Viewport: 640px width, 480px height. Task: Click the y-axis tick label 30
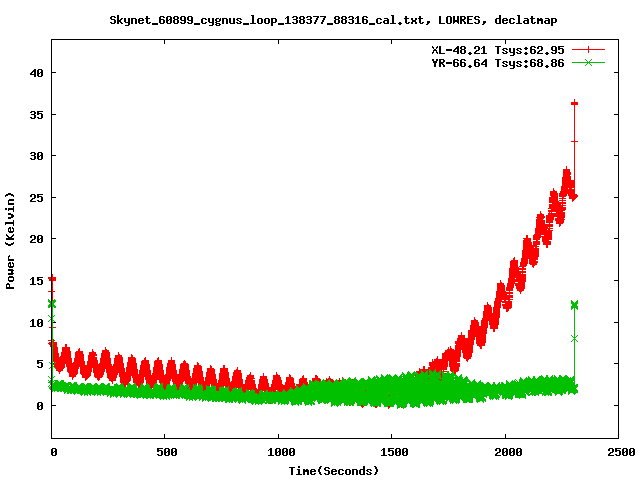(36, 156)
